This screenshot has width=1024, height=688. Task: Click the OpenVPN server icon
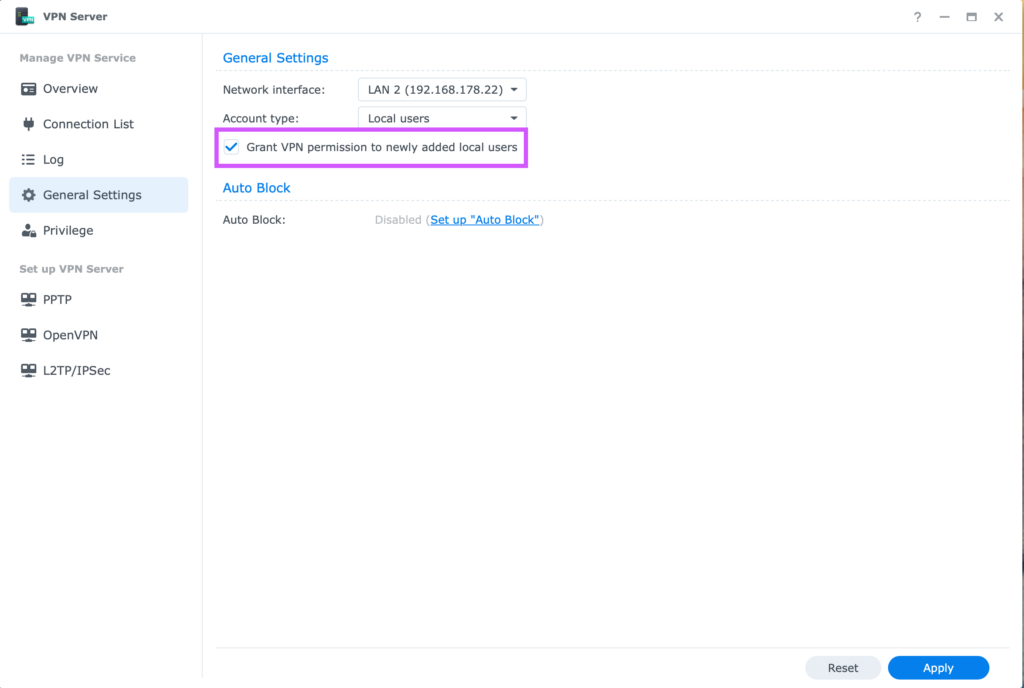[x=29, y=334]
